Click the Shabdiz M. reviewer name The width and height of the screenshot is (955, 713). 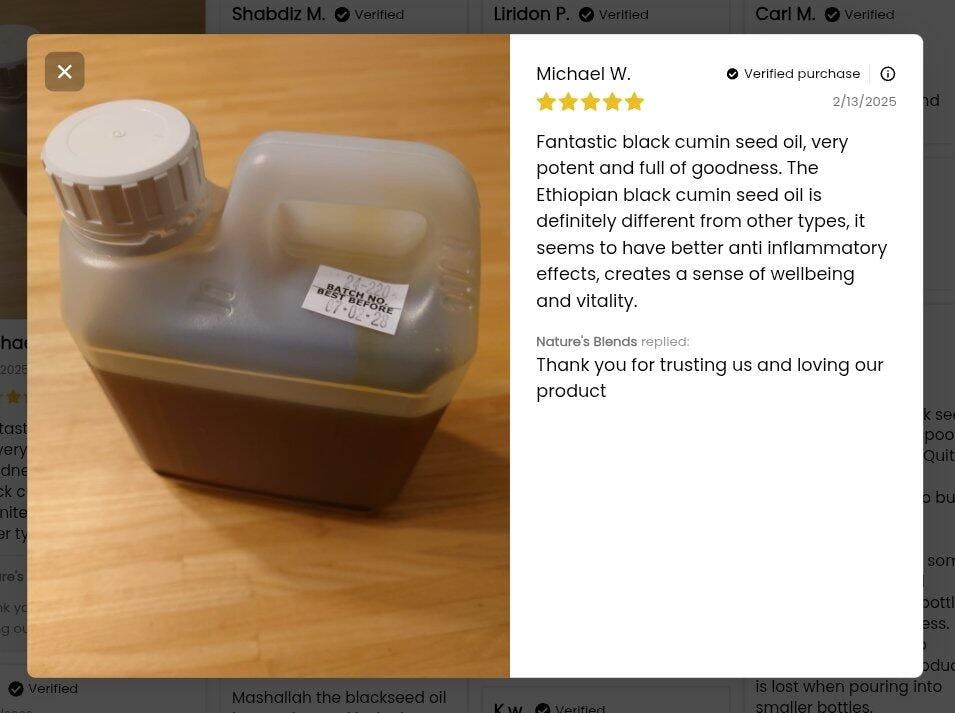[x=278, y=14]
